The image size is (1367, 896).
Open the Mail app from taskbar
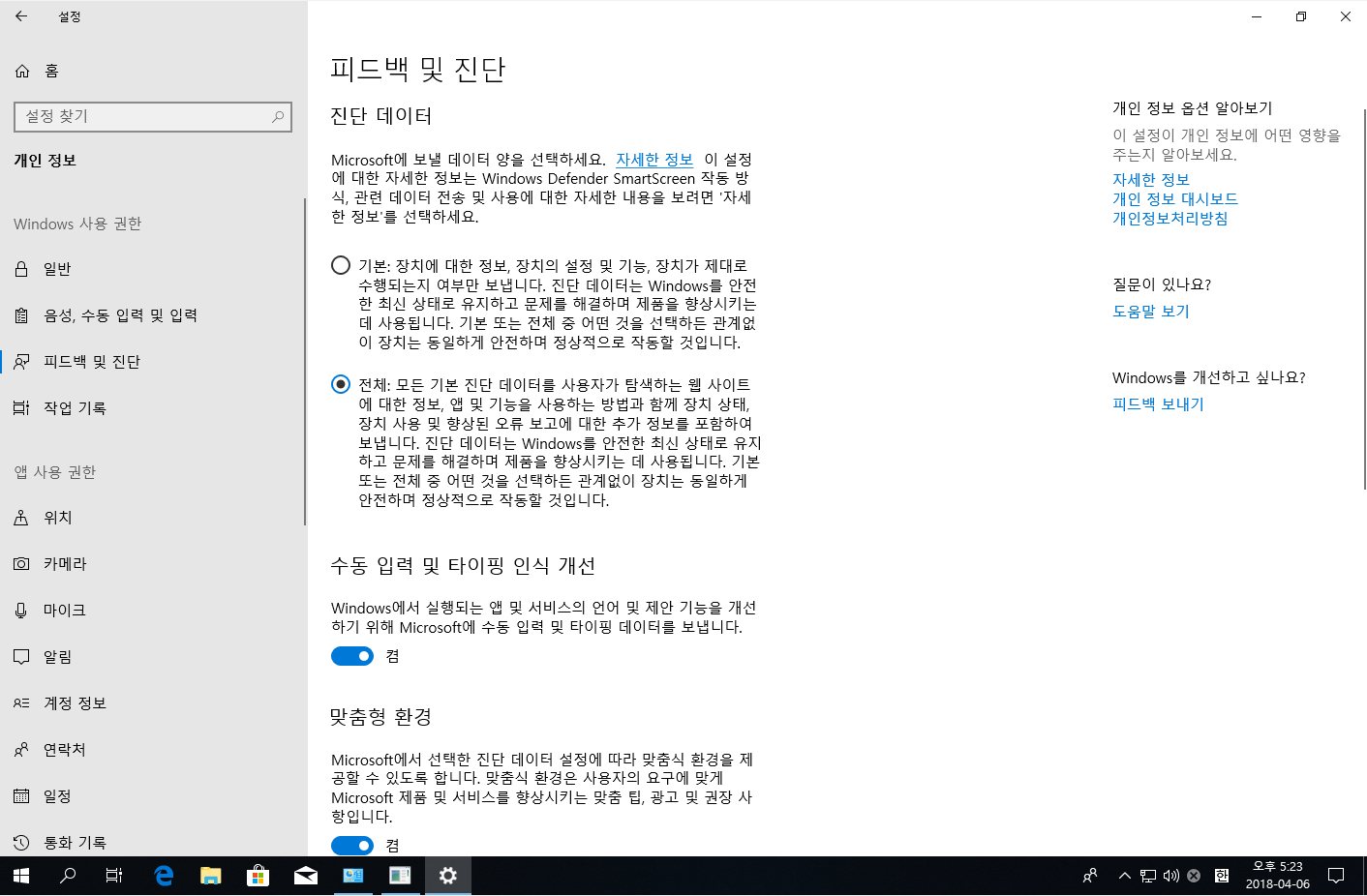(305, 876)
